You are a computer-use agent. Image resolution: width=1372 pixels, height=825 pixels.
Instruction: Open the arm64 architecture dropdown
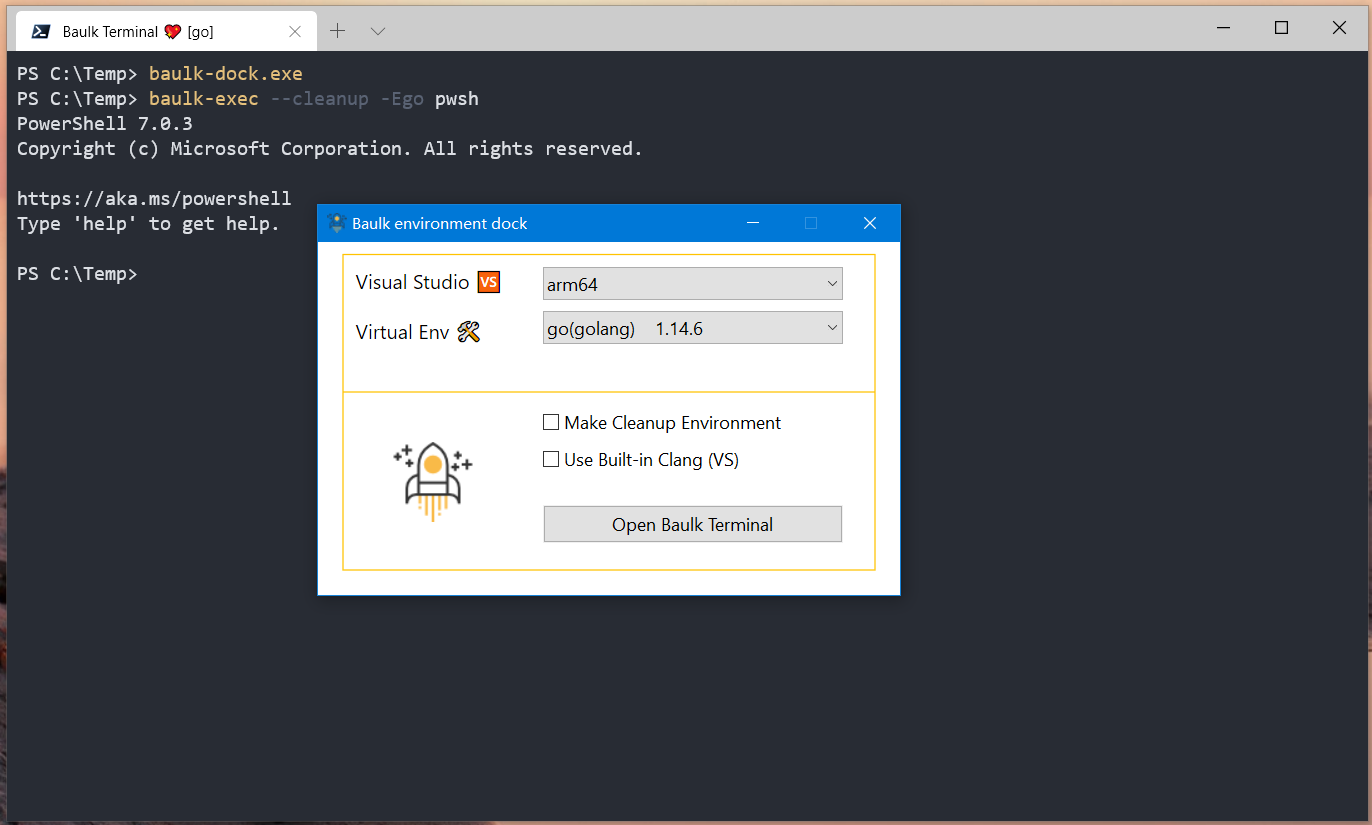pyautogui.click(x=693, y=284)
